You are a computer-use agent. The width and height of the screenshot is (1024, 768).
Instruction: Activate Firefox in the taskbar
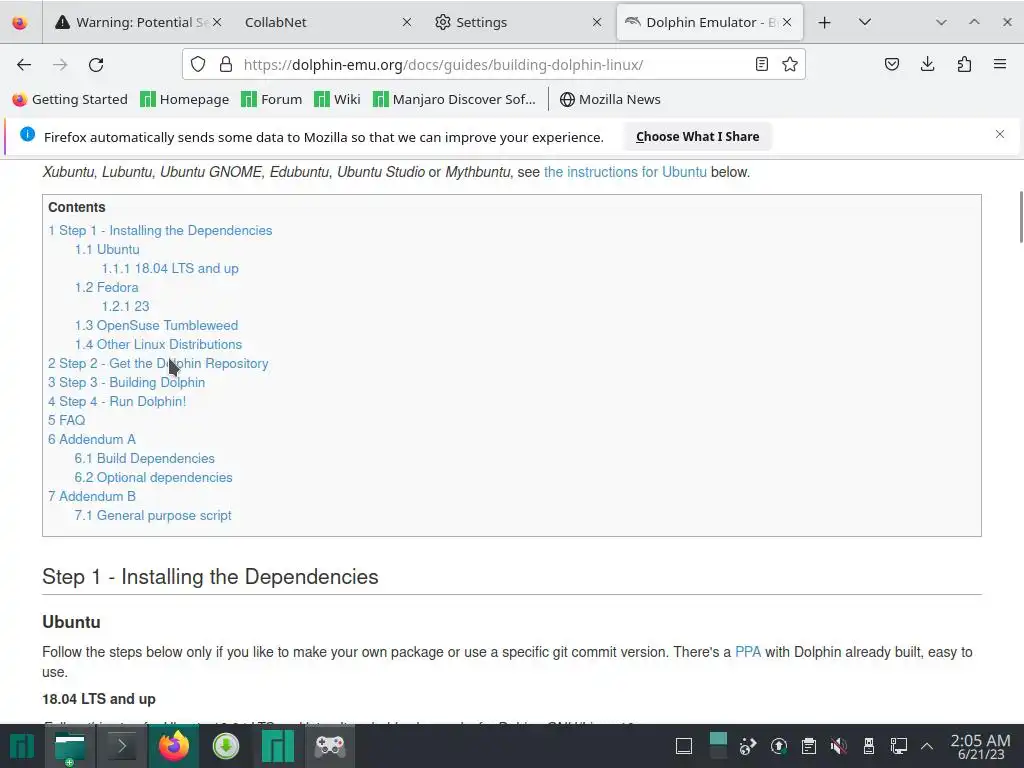(x=174, y=746)
